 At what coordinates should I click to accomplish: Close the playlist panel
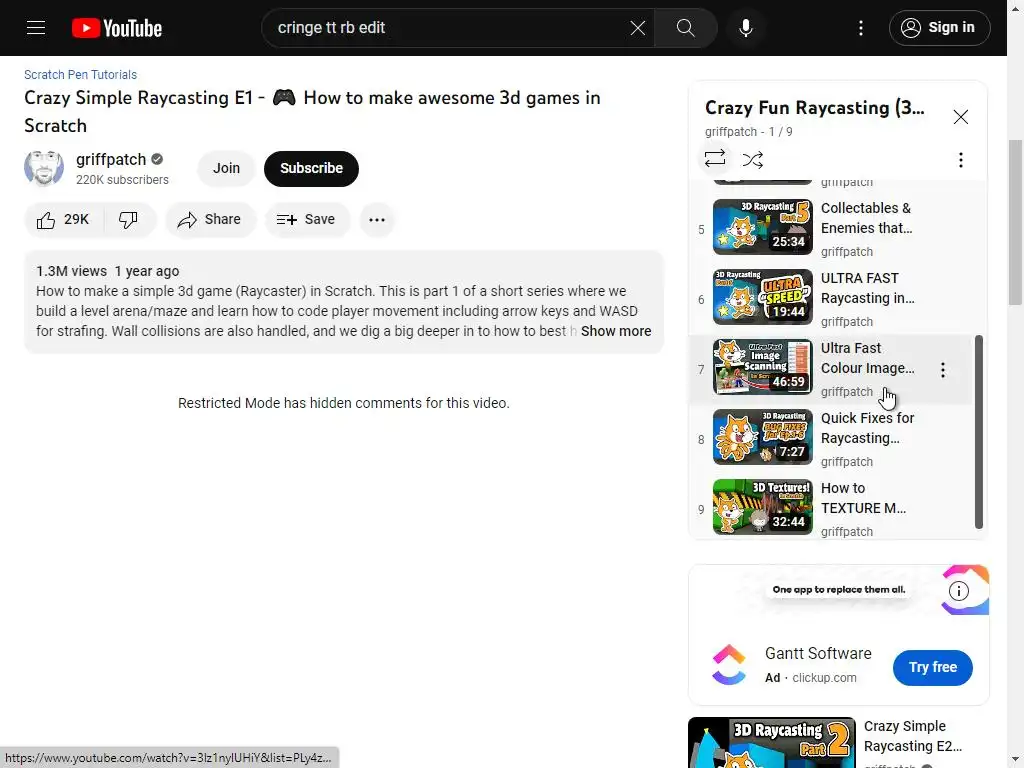[960, 117]
